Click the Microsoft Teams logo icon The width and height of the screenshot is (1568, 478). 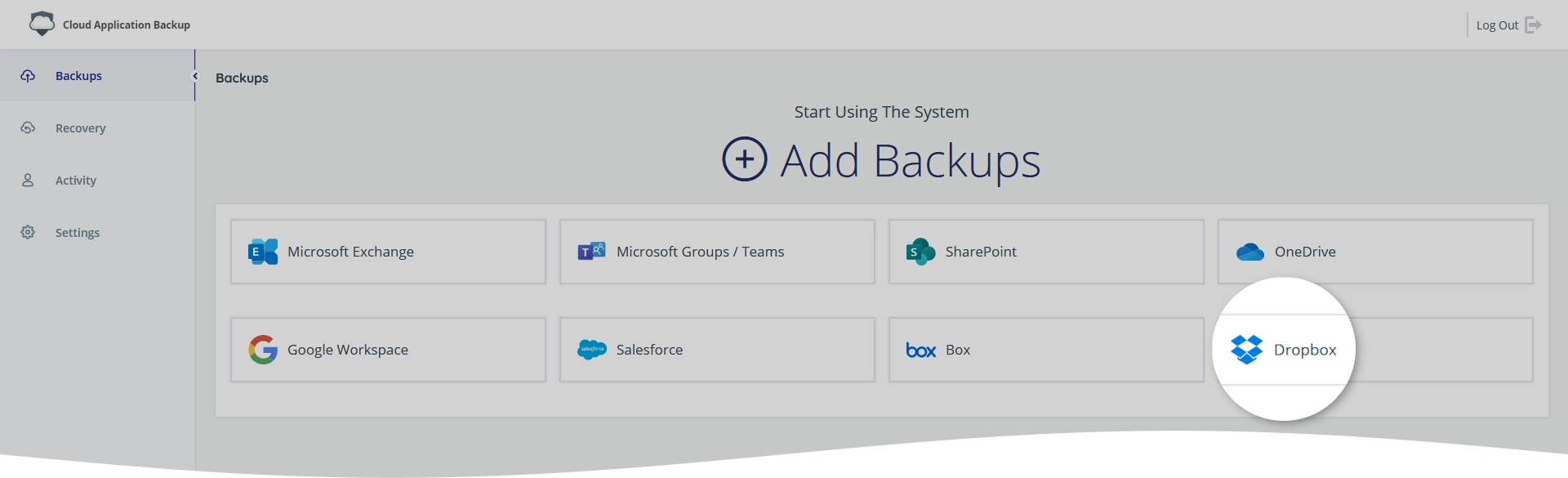(x=591, y=252)
